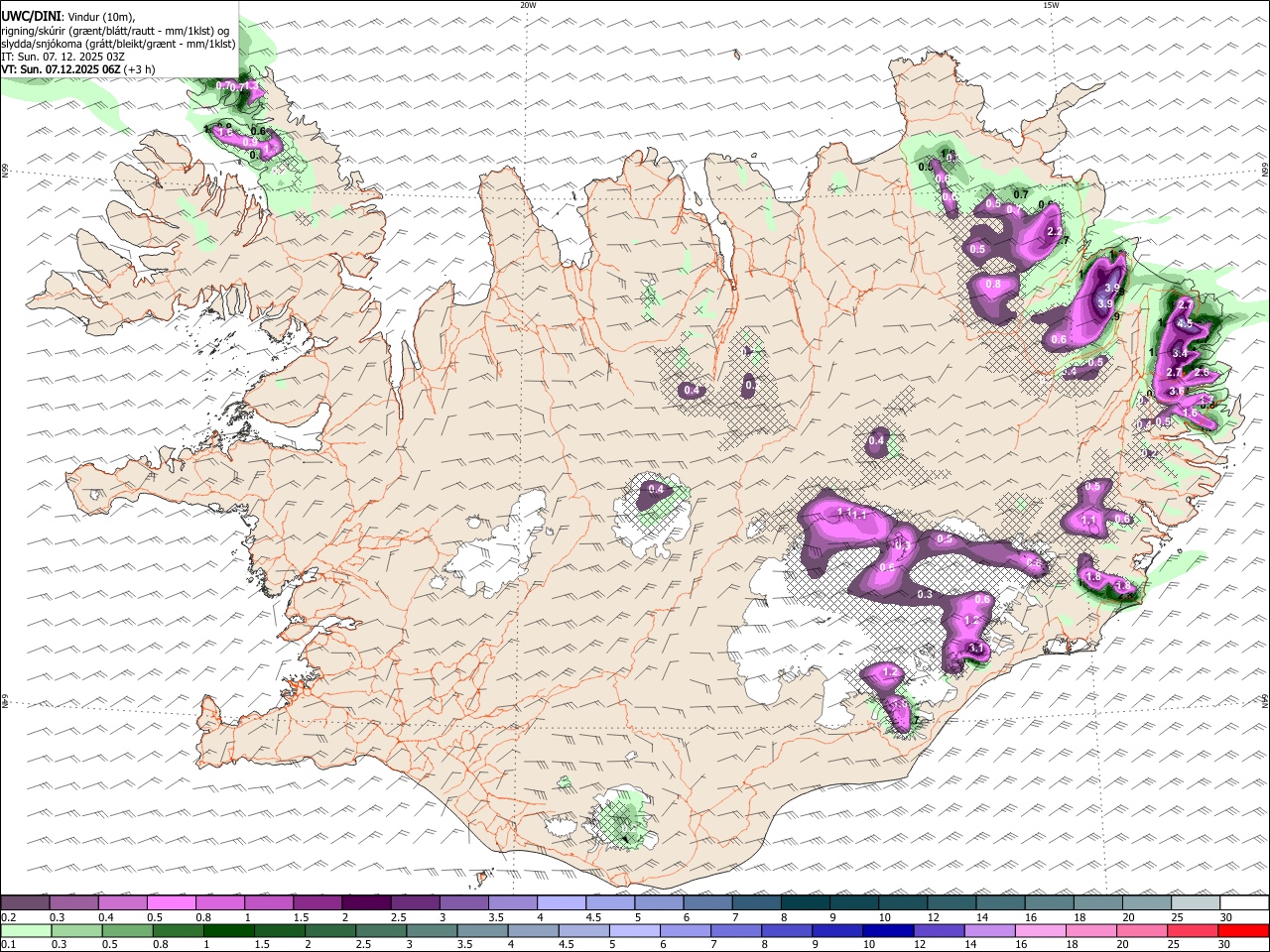
Task: Click the 'slydda/snjókoma' legend description line
Action: coord(118,43)
